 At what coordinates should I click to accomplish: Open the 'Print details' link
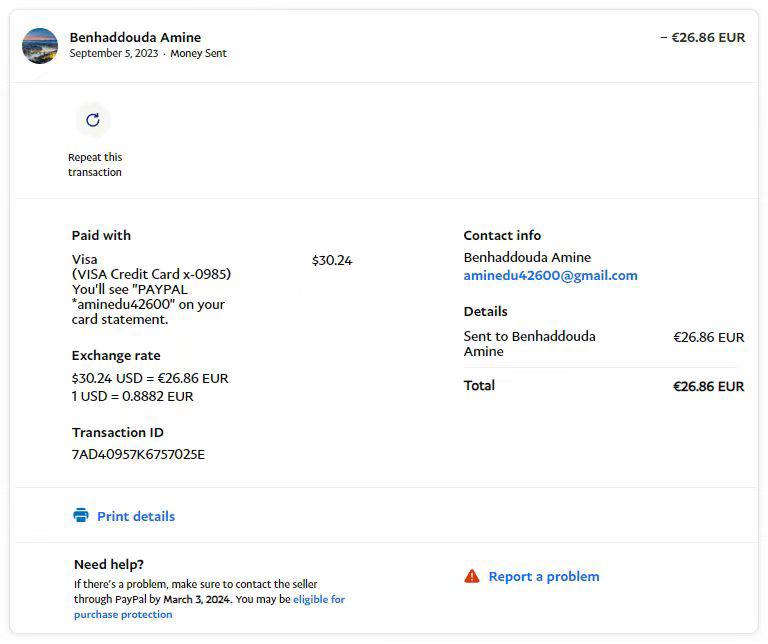click(x=135, y=516)
